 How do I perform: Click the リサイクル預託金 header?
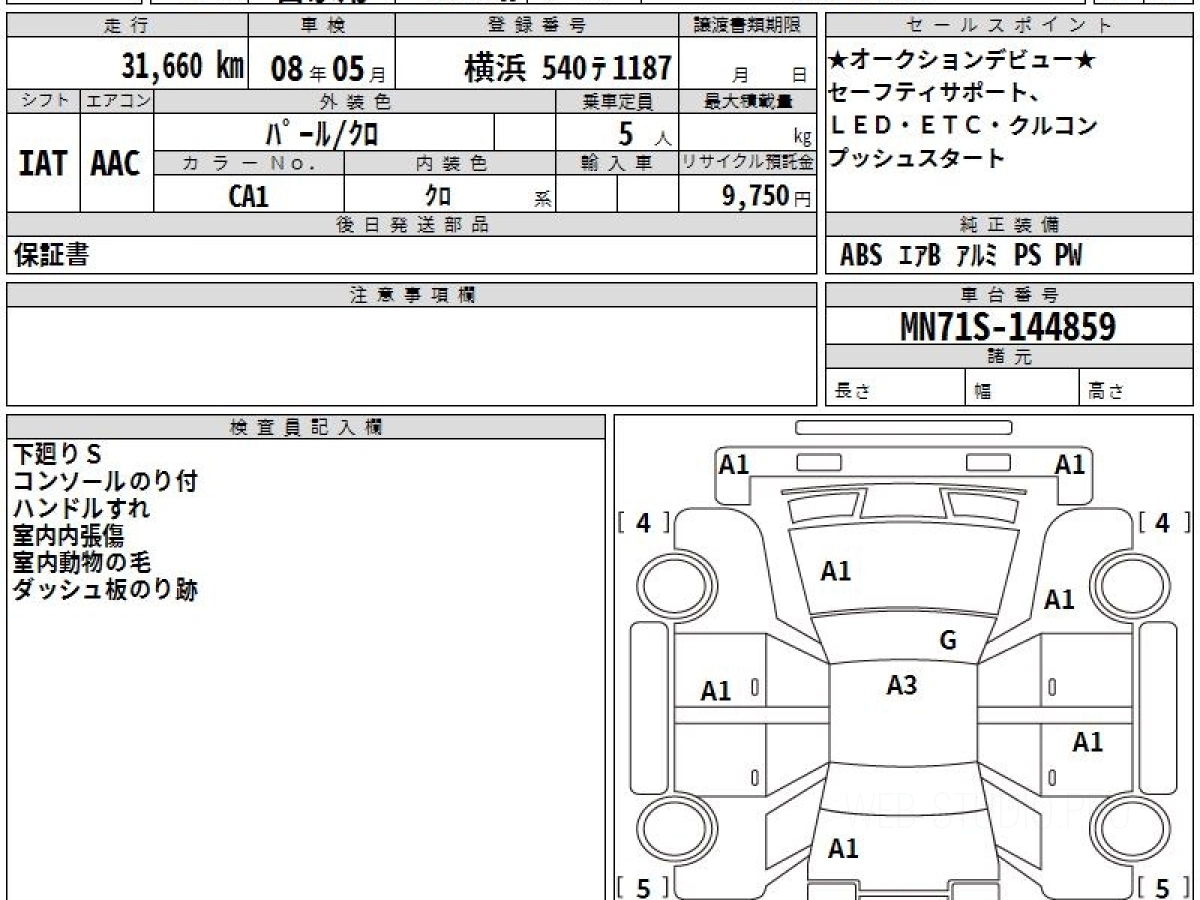(748, 163)
